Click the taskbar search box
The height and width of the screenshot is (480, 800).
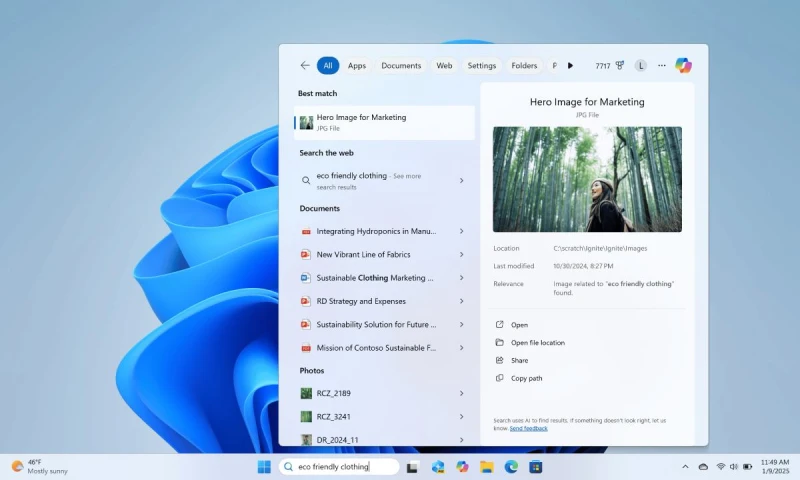tap(339, 467)
